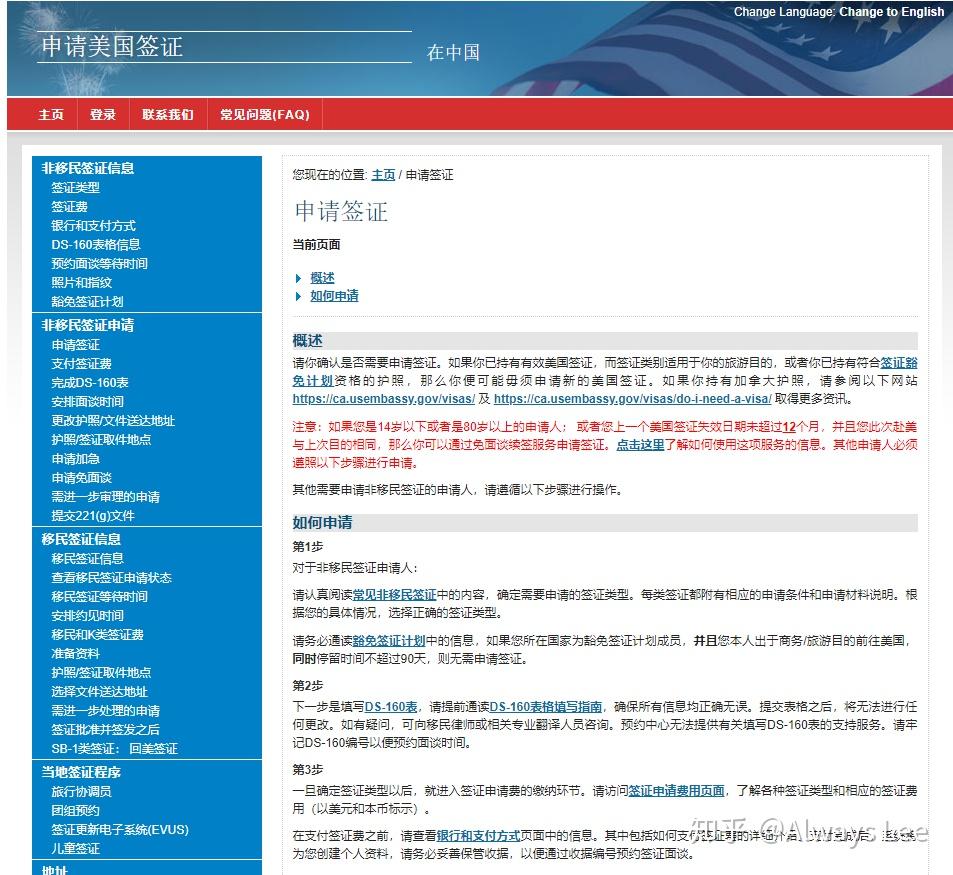
Task: Open sidebar item 需进一步审理的申请
Action: 106,496
